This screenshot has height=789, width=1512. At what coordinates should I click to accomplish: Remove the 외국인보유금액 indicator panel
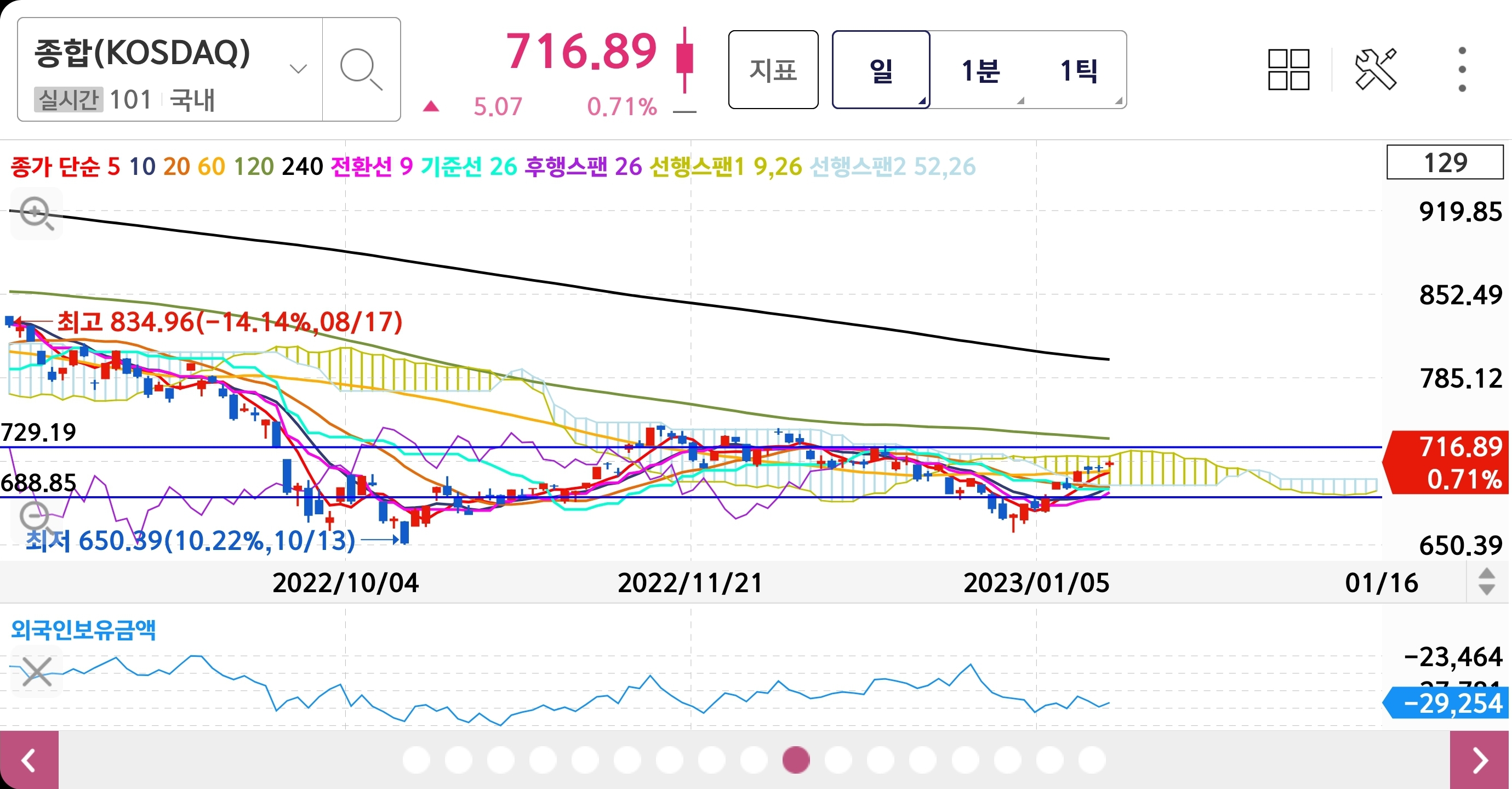[x=36, y=672]
